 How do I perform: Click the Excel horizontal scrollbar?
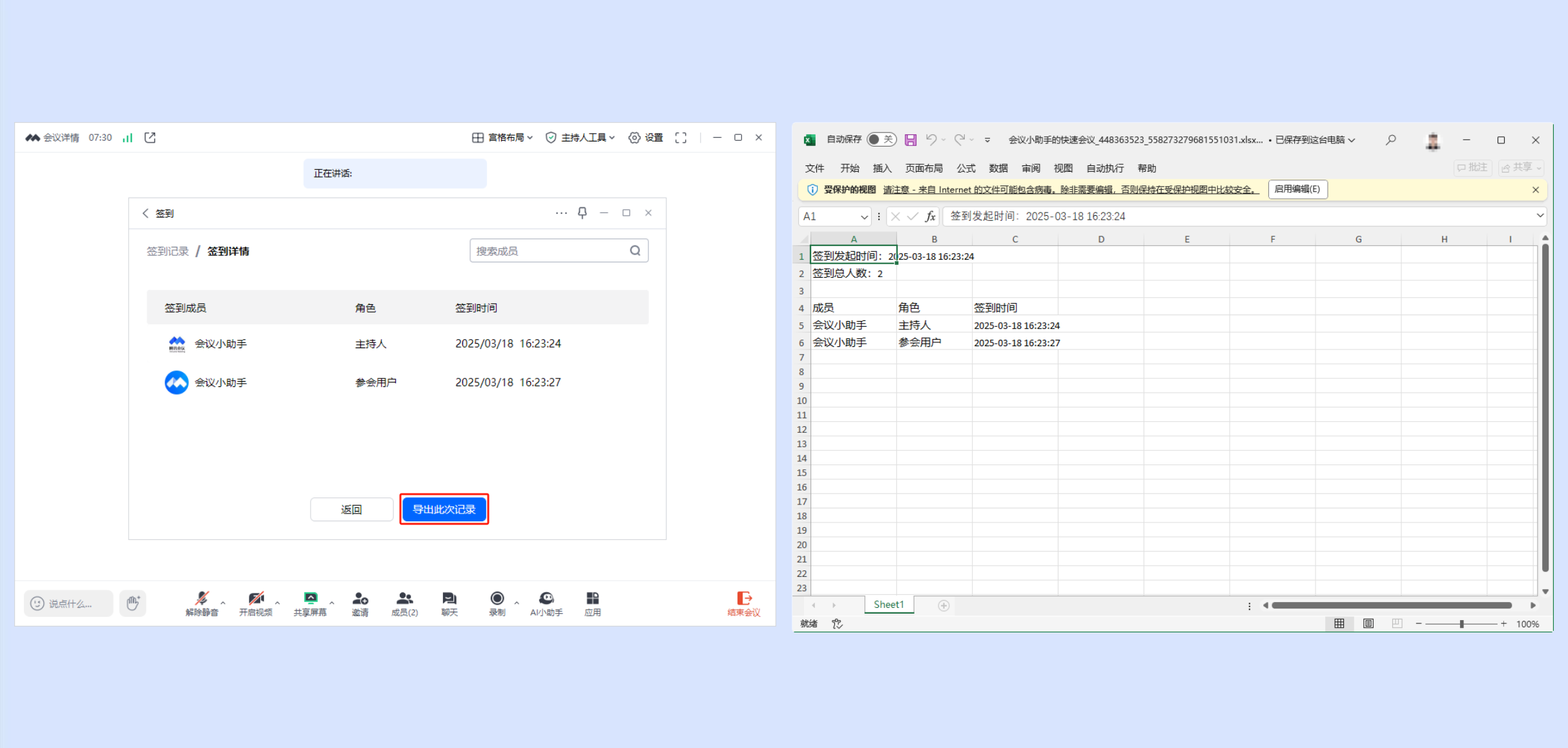click(1392, 605)
